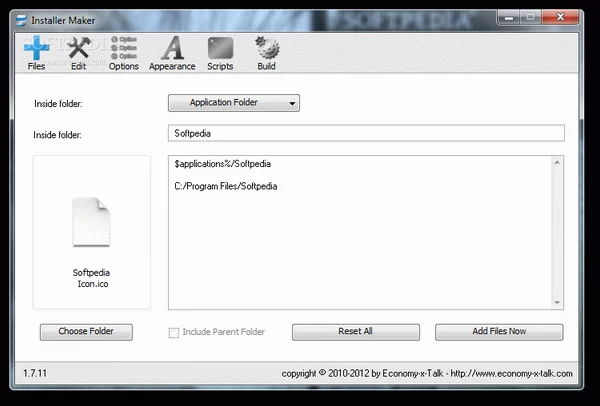This screenshot has height=406, width=600.
Task: Click the Reset All button
Action: [355, 332]
